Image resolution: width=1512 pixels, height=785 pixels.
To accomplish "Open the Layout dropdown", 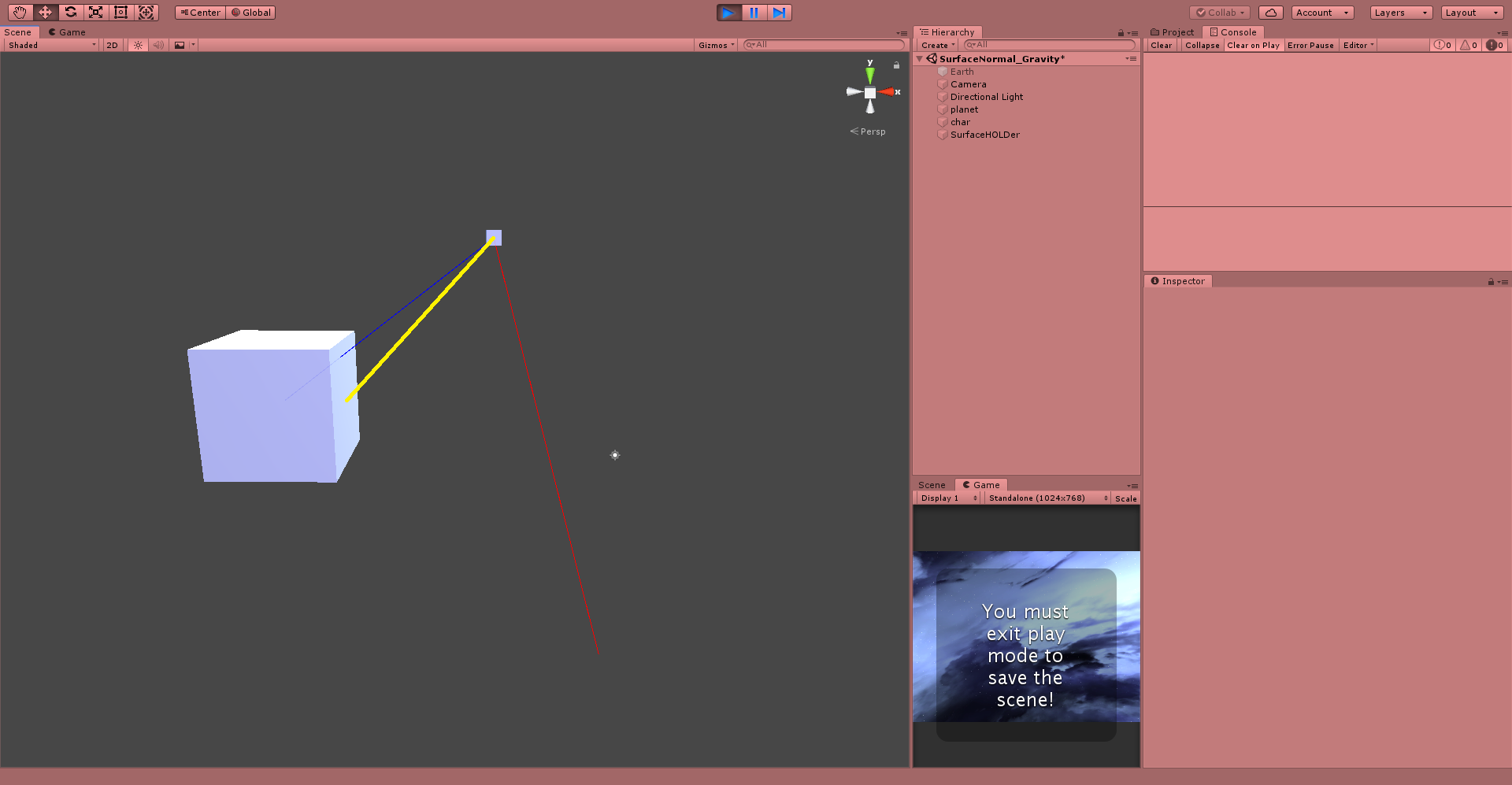I will coord(1472,13).
